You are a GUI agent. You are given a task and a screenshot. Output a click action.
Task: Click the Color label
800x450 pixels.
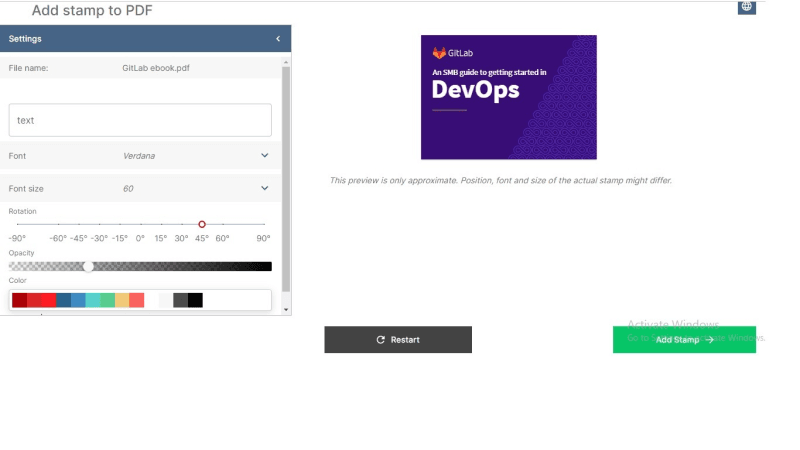(x=17, y=281)
